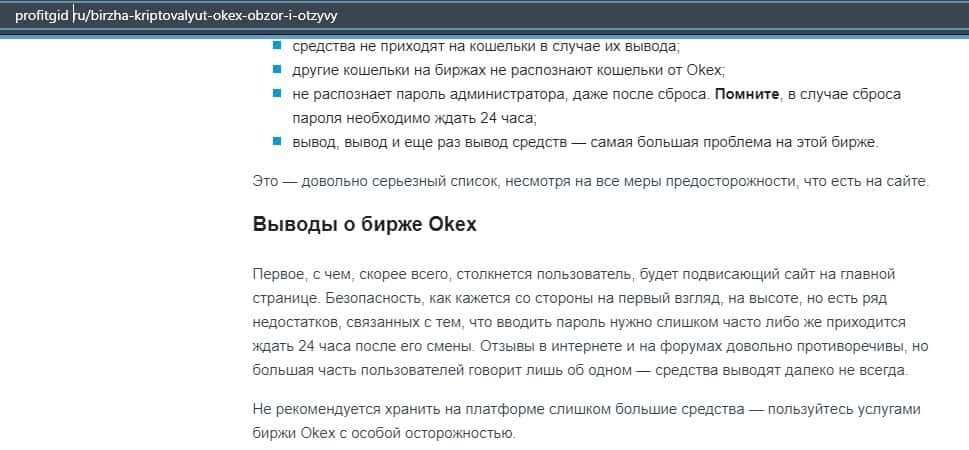Click the line starting "большая часть пользователей"
The image size is (969, 450).
click(x=582, y=371)
